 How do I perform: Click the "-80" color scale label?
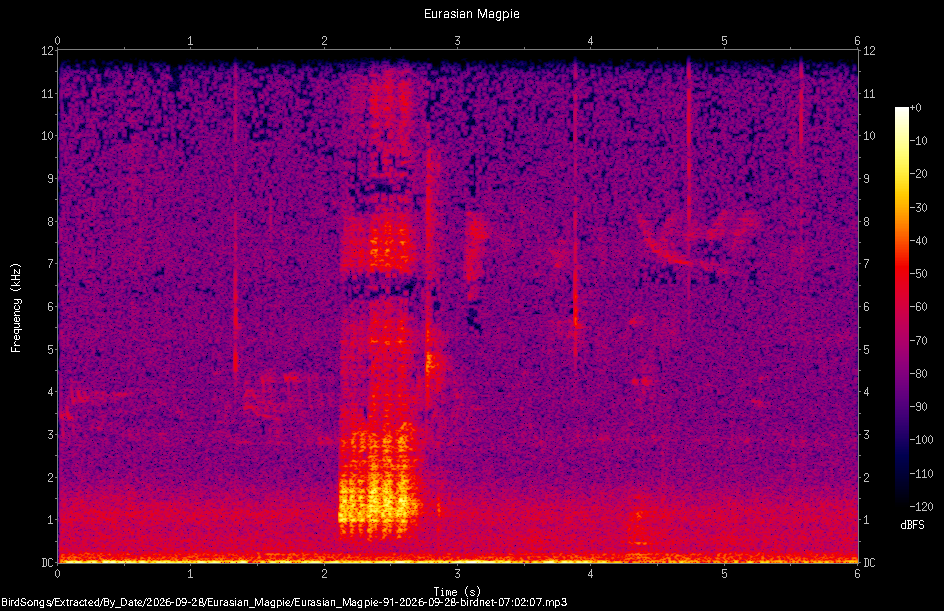pyautogui.click(x=918, y=374)
